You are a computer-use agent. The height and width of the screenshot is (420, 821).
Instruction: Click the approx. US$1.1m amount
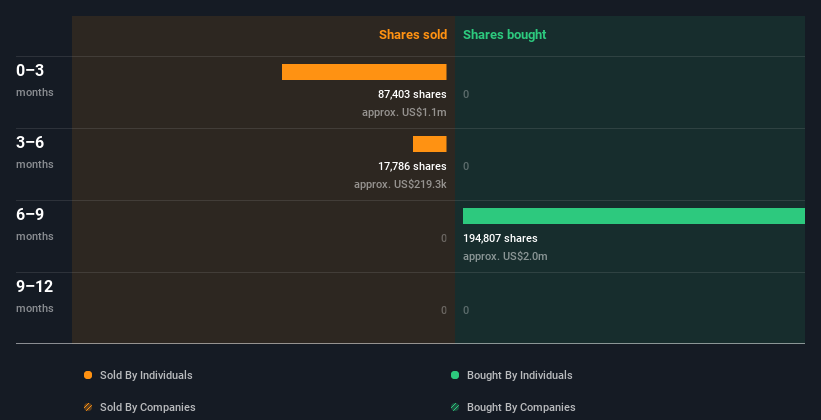click(x=404, y=112)
